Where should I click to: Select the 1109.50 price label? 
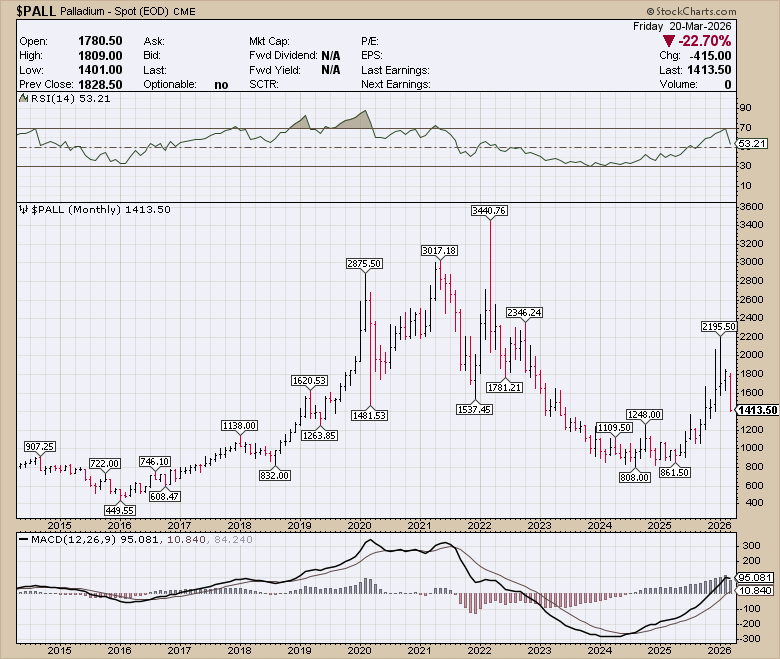click(614, 428)
